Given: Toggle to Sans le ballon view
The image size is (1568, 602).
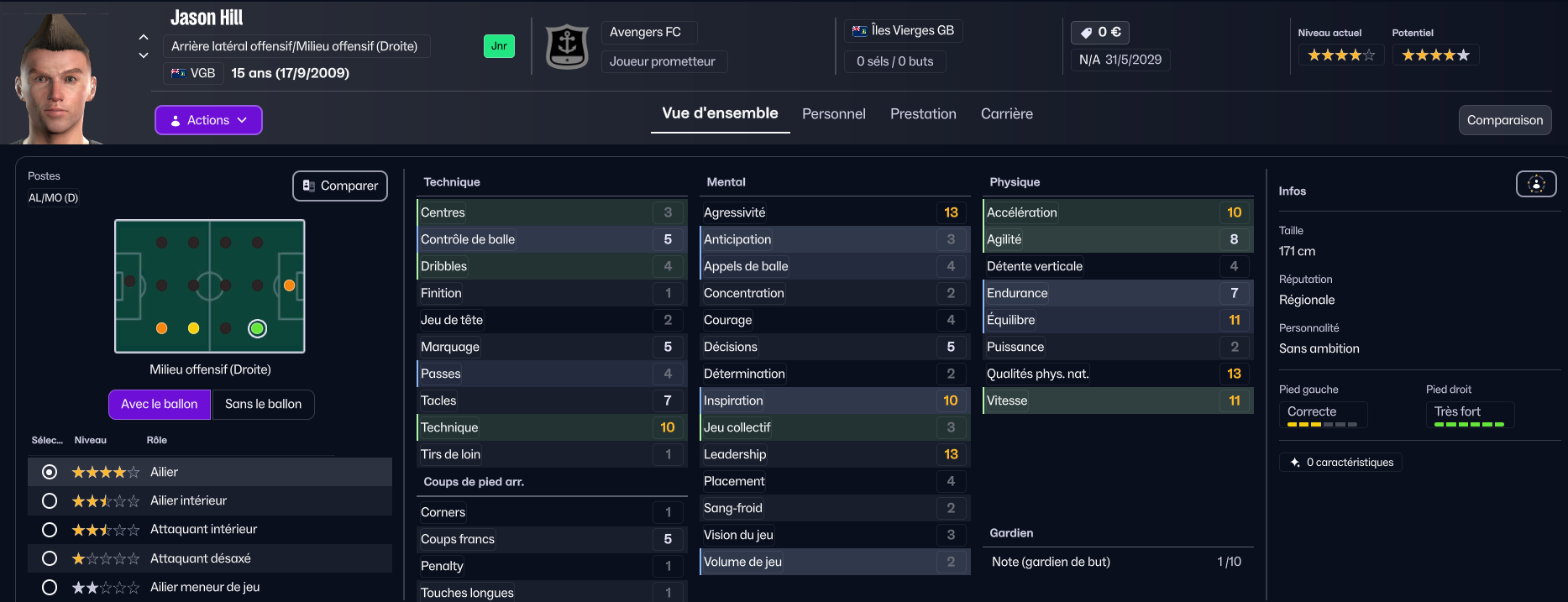Looking at the screenshot, I should 263,404.
